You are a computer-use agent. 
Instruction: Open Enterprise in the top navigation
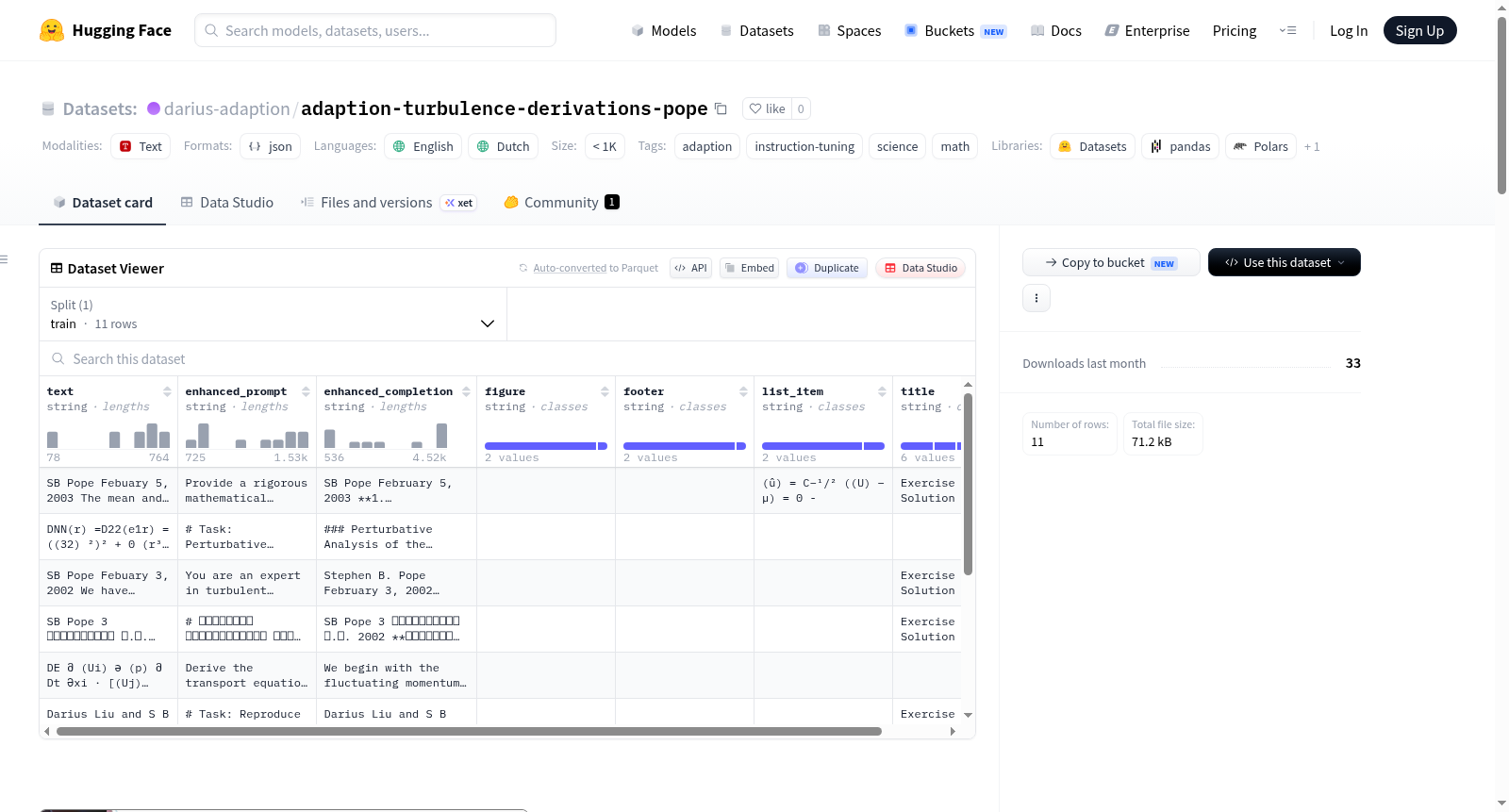coord(1148,31)
